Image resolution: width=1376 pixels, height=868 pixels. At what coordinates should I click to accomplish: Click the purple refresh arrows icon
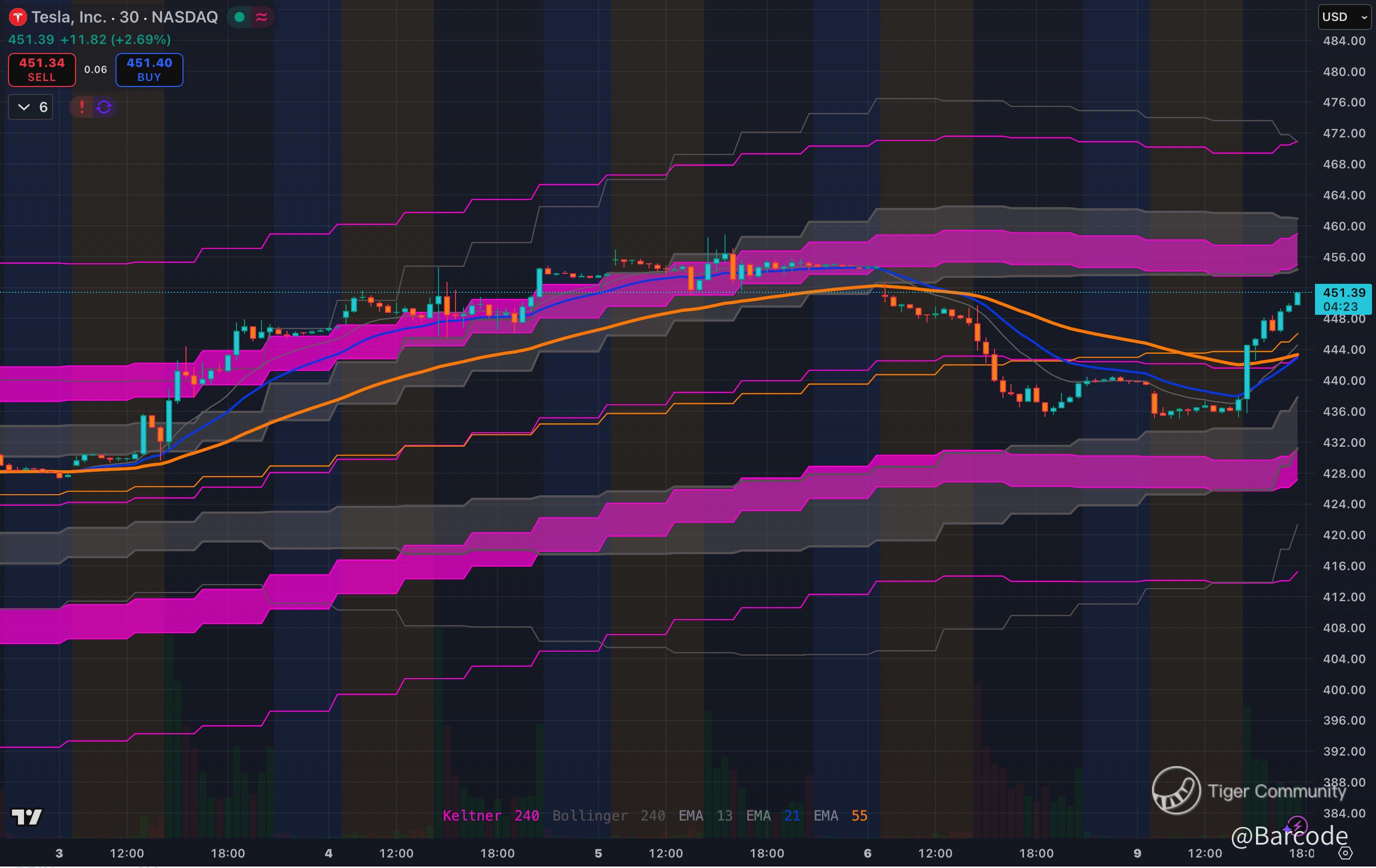pos(104,107)
